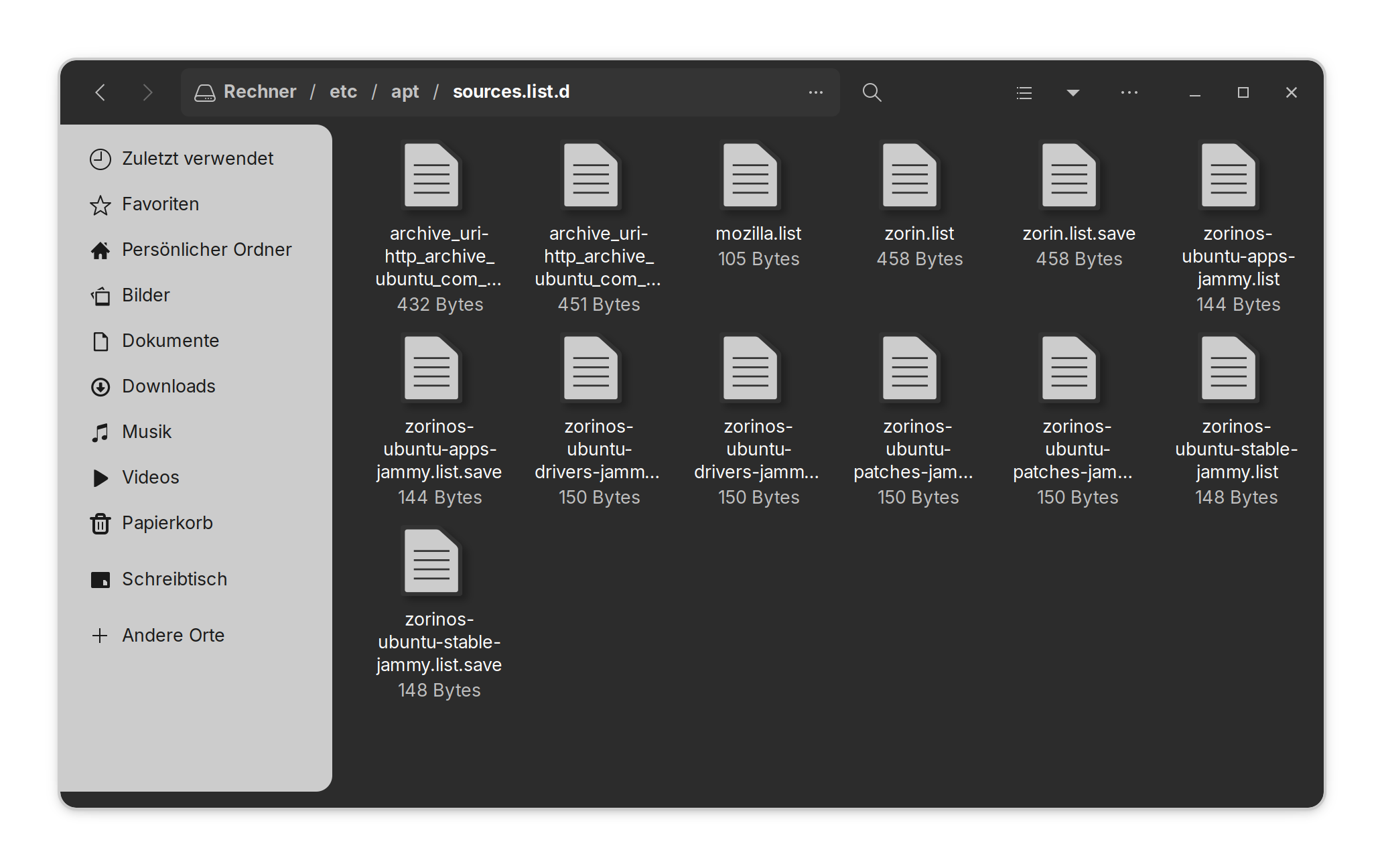1384x868 pixels.
Task: Click the 432 Bytes size label
Action: pos(439,305)
